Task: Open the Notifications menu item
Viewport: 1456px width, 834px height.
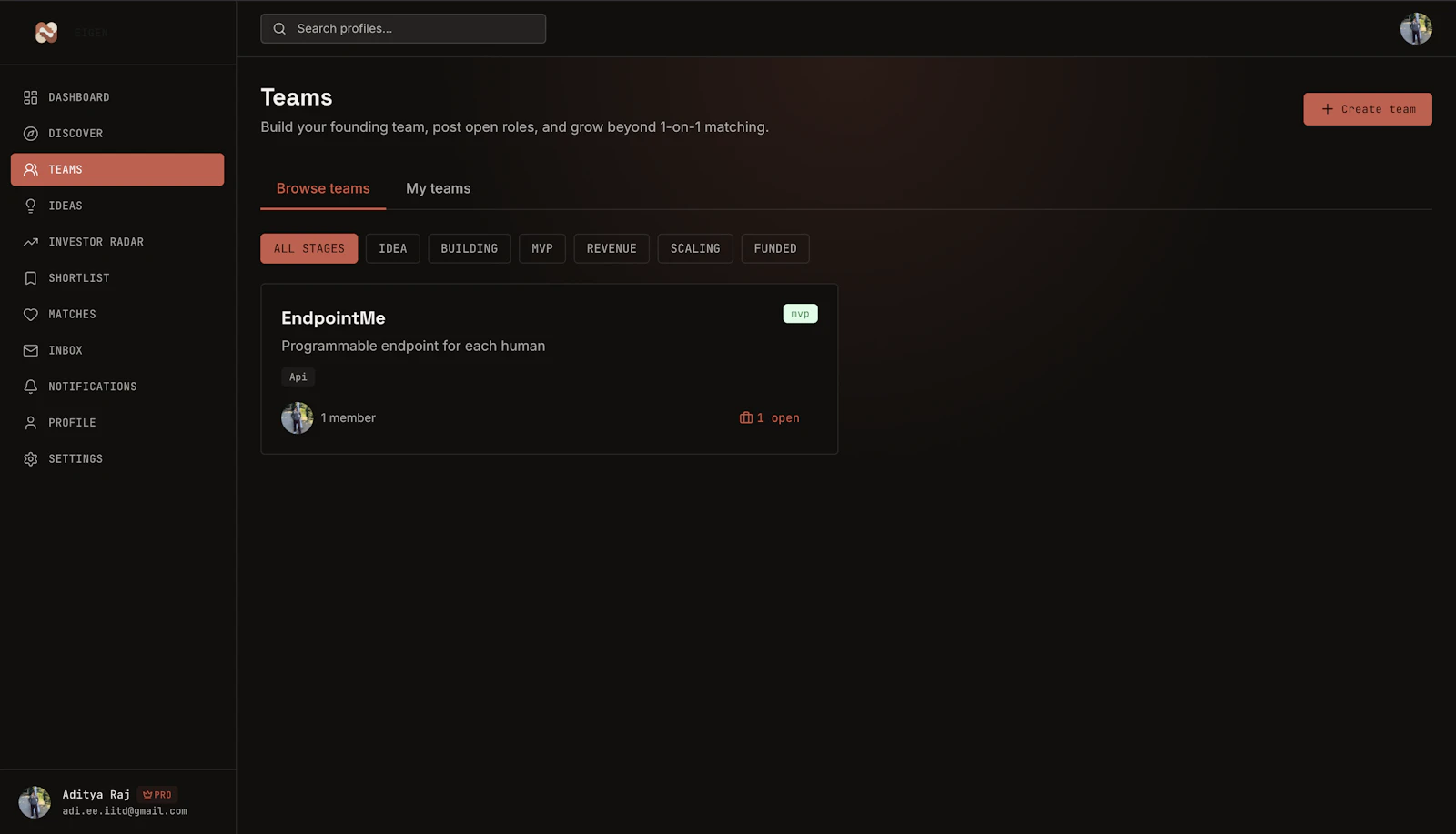Action: tap(117, 387)
